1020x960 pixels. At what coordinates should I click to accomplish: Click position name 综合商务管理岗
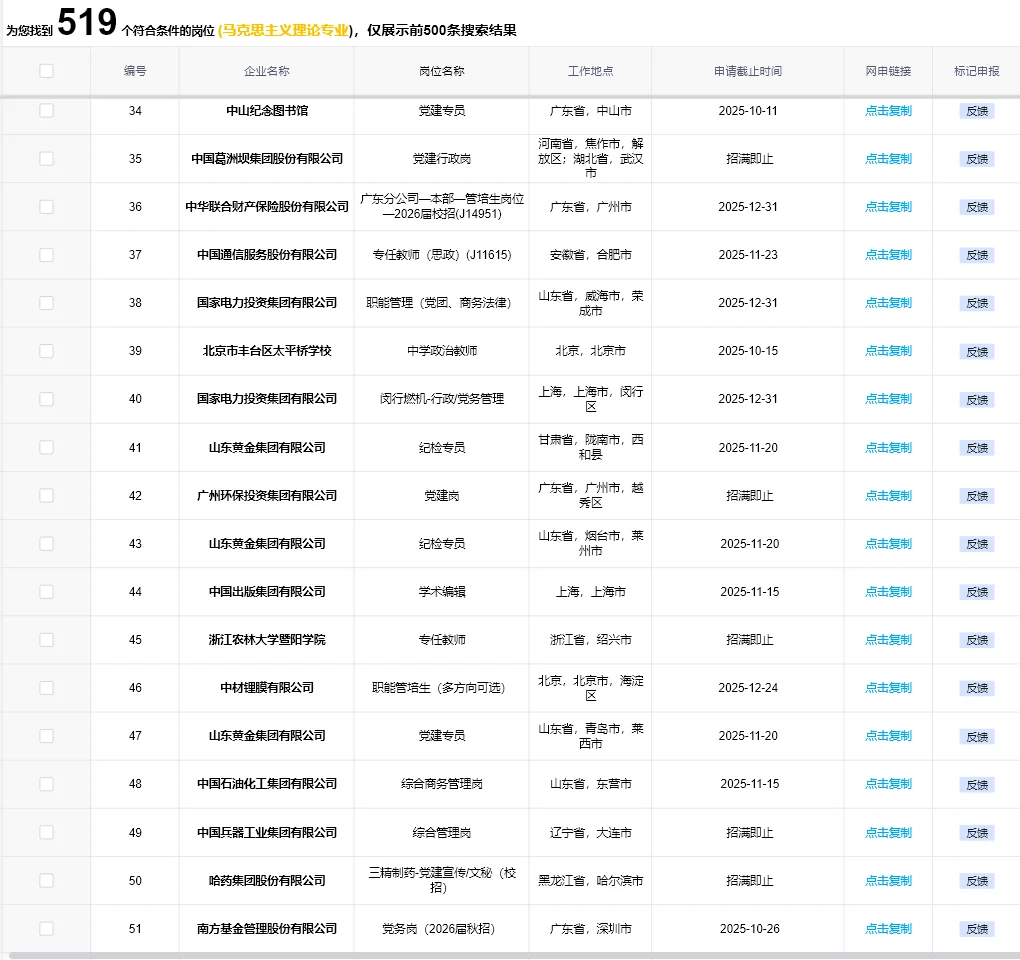point(442,784)
